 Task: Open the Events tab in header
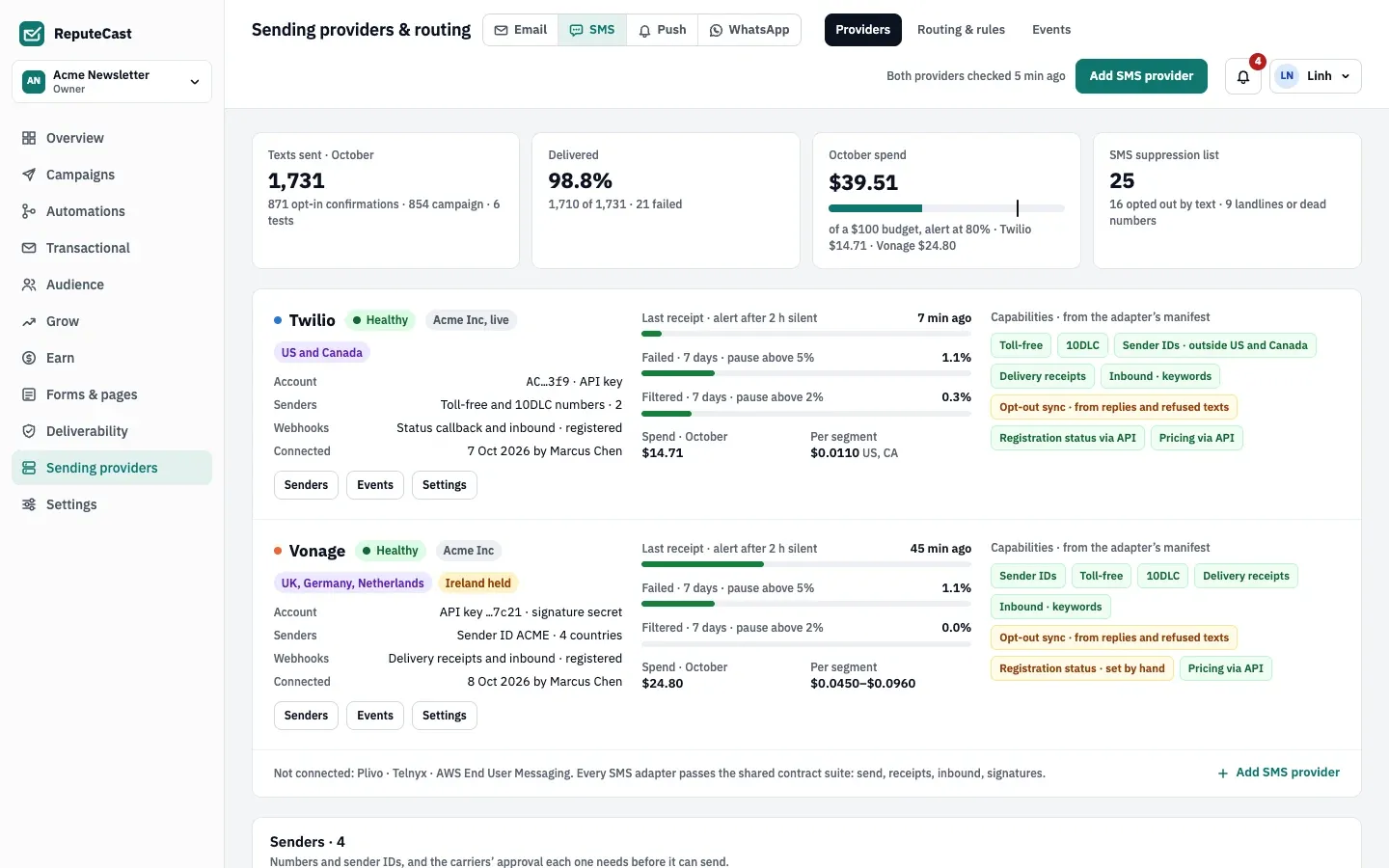(1051, 30)
